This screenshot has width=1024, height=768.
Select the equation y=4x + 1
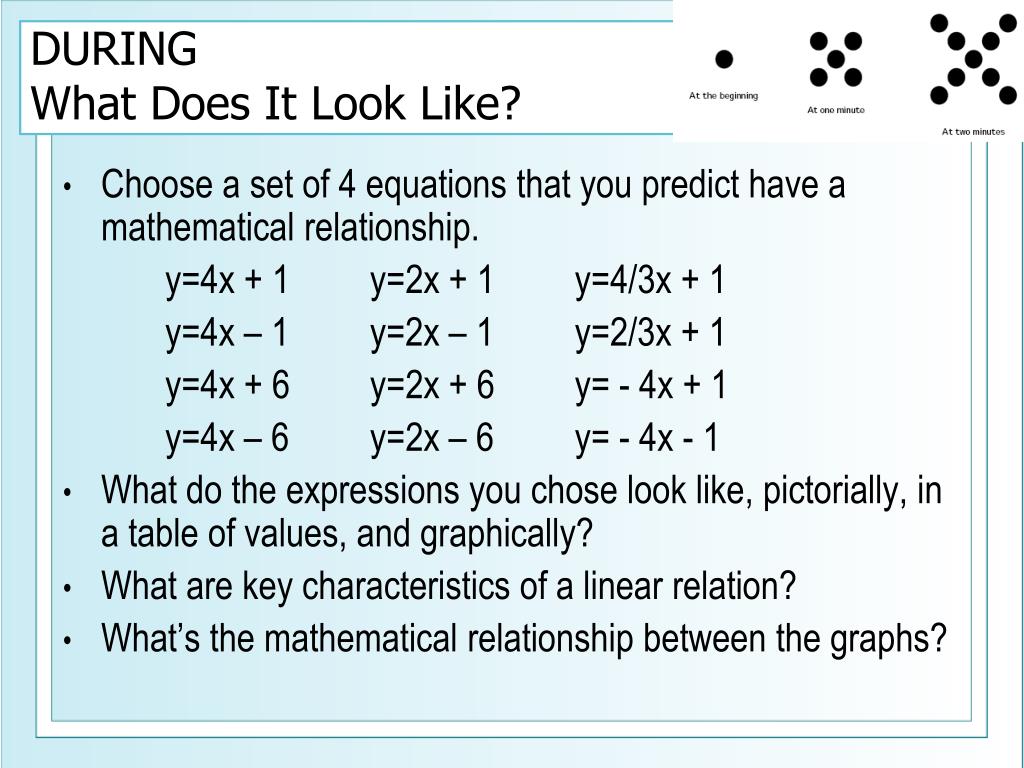[x=227, y=280]
